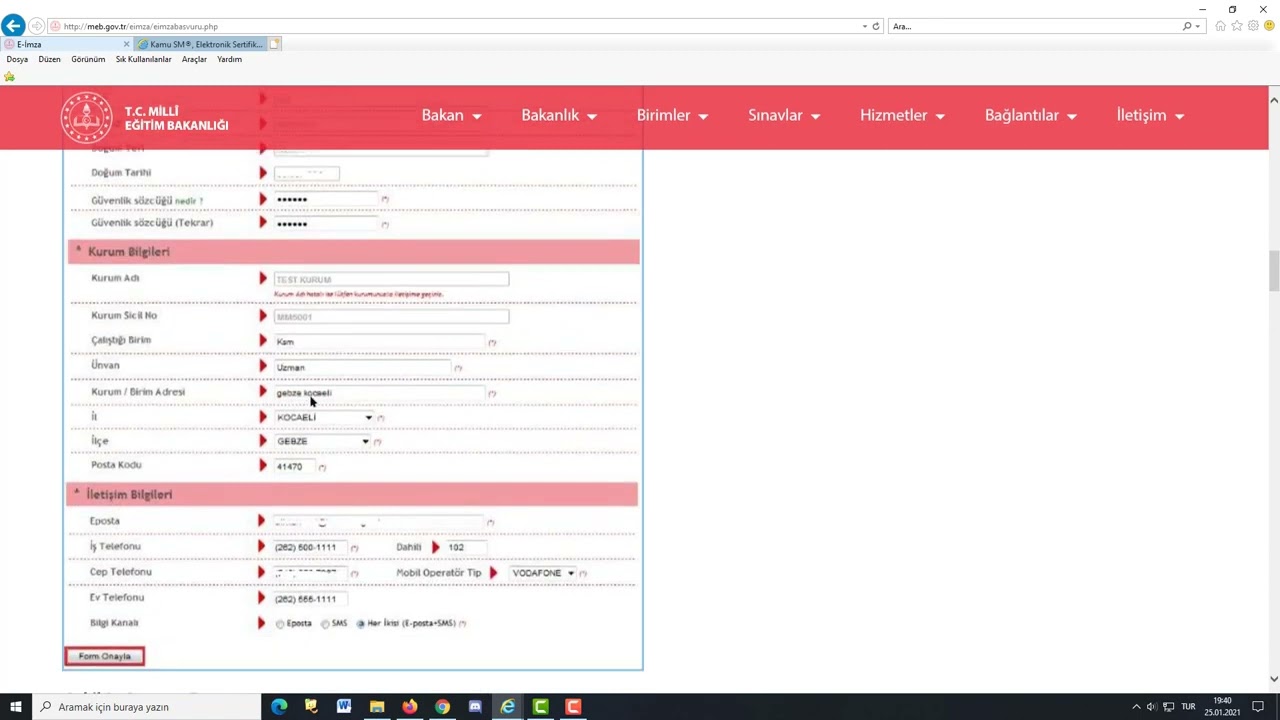Click the browser forward arrow button
The image size is (1280, 720).
click(x=37, y=26)
